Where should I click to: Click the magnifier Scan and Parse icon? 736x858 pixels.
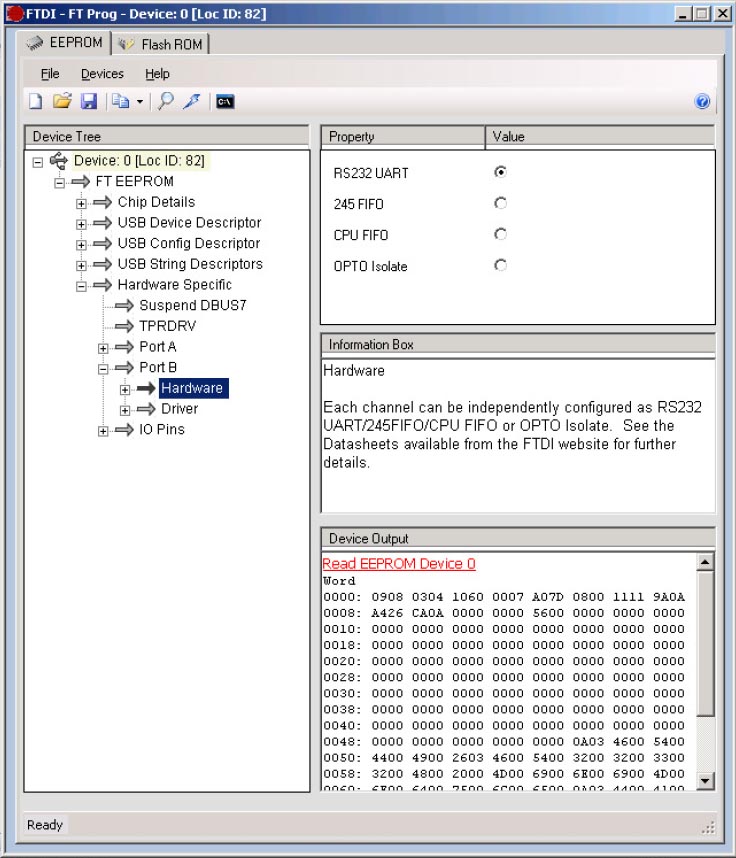click(x=165, y=101)
